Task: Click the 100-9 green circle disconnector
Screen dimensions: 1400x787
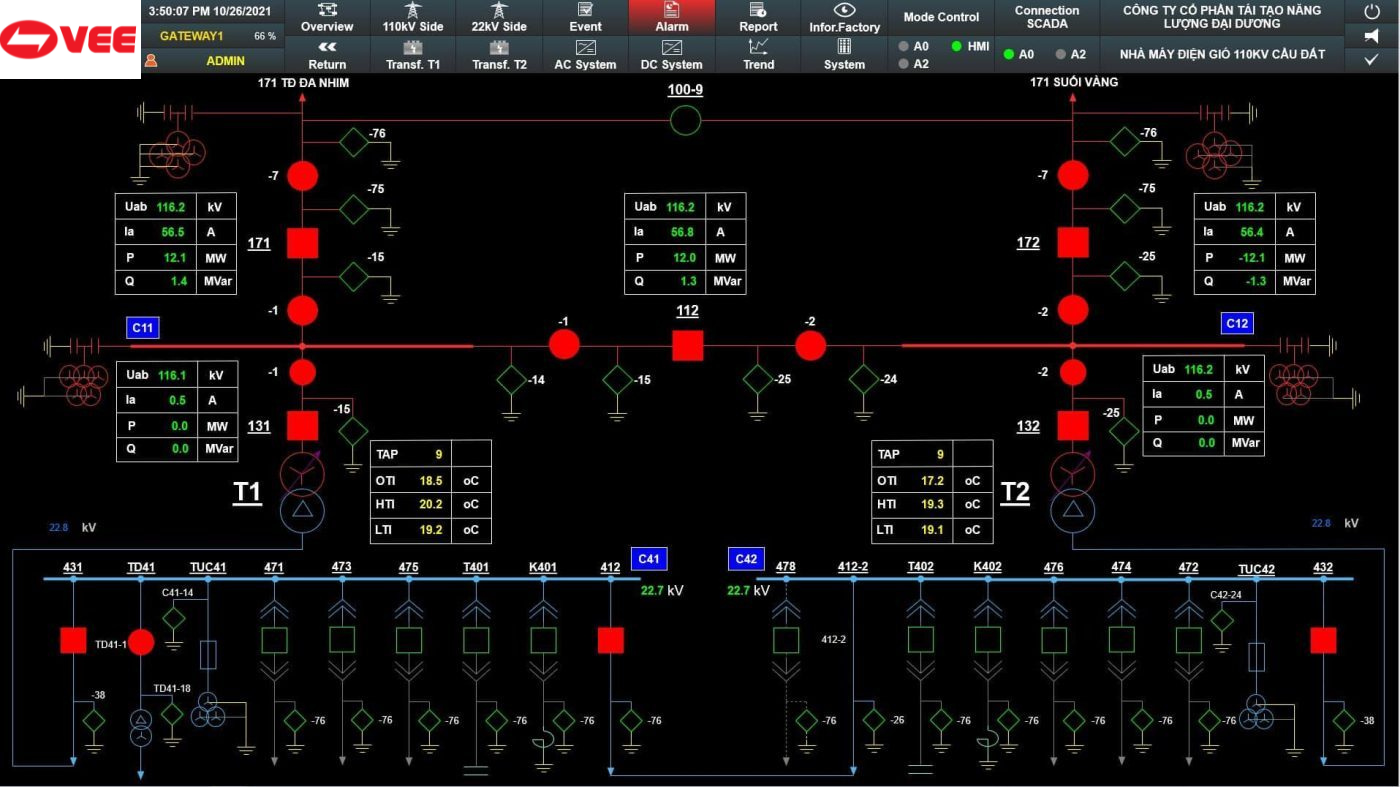Action: (x=685, y=121)
